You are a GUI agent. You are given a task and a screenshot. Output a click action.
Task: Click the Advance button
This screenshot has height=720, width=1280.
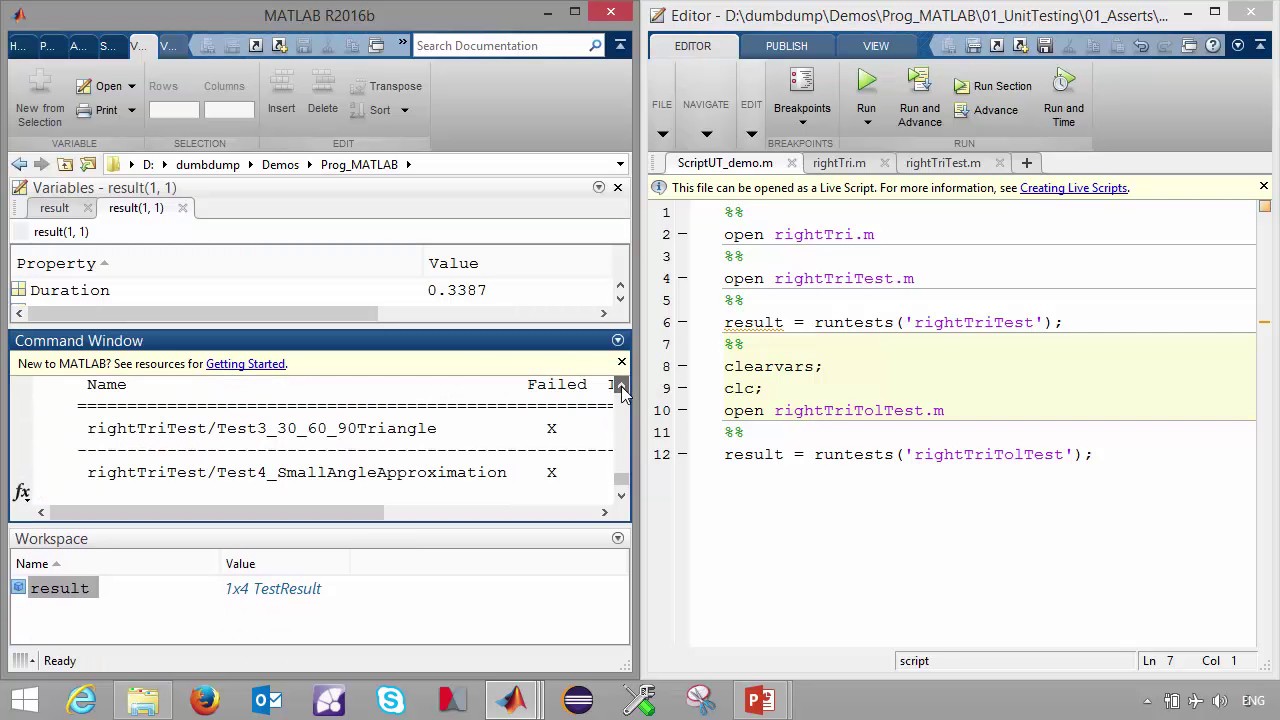coord(986,110)
